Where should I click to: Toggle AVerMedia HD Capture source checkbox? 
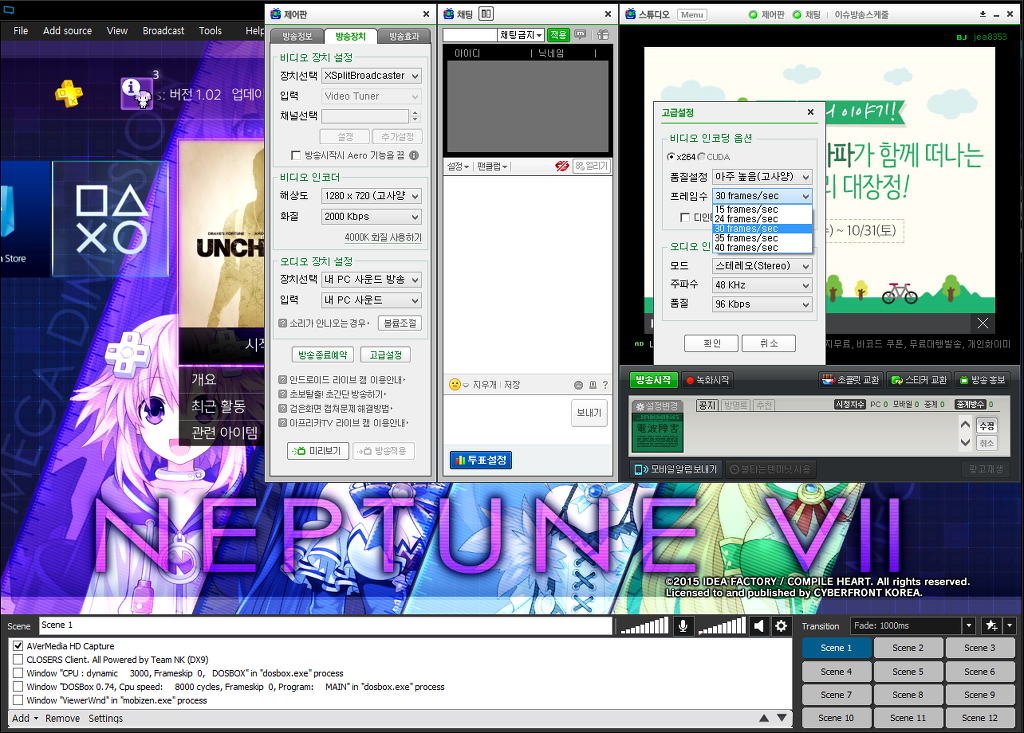(x=18, y=646)
